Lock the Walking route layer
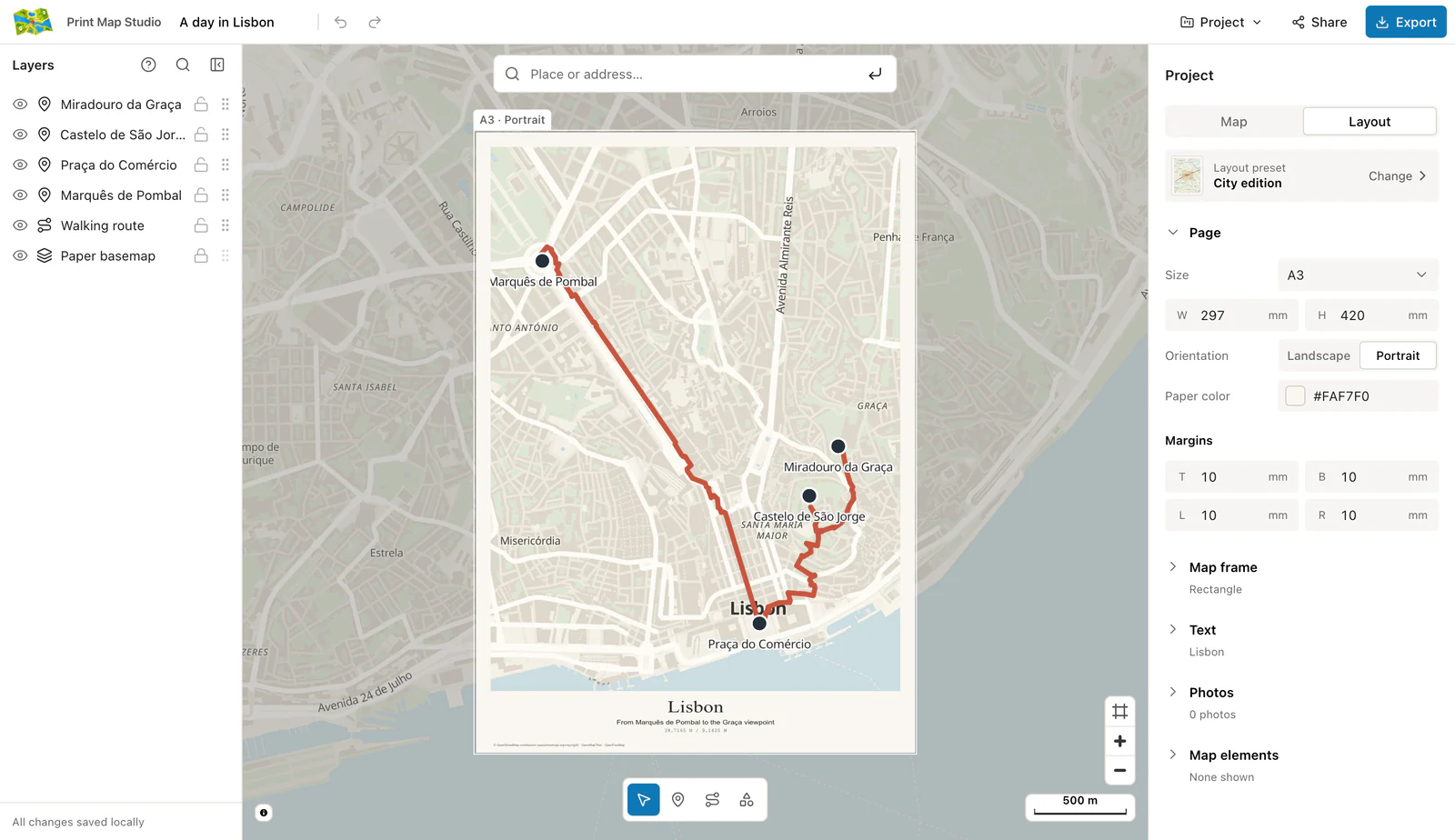This screenshot has height=840, width=1455. point(201,225)
